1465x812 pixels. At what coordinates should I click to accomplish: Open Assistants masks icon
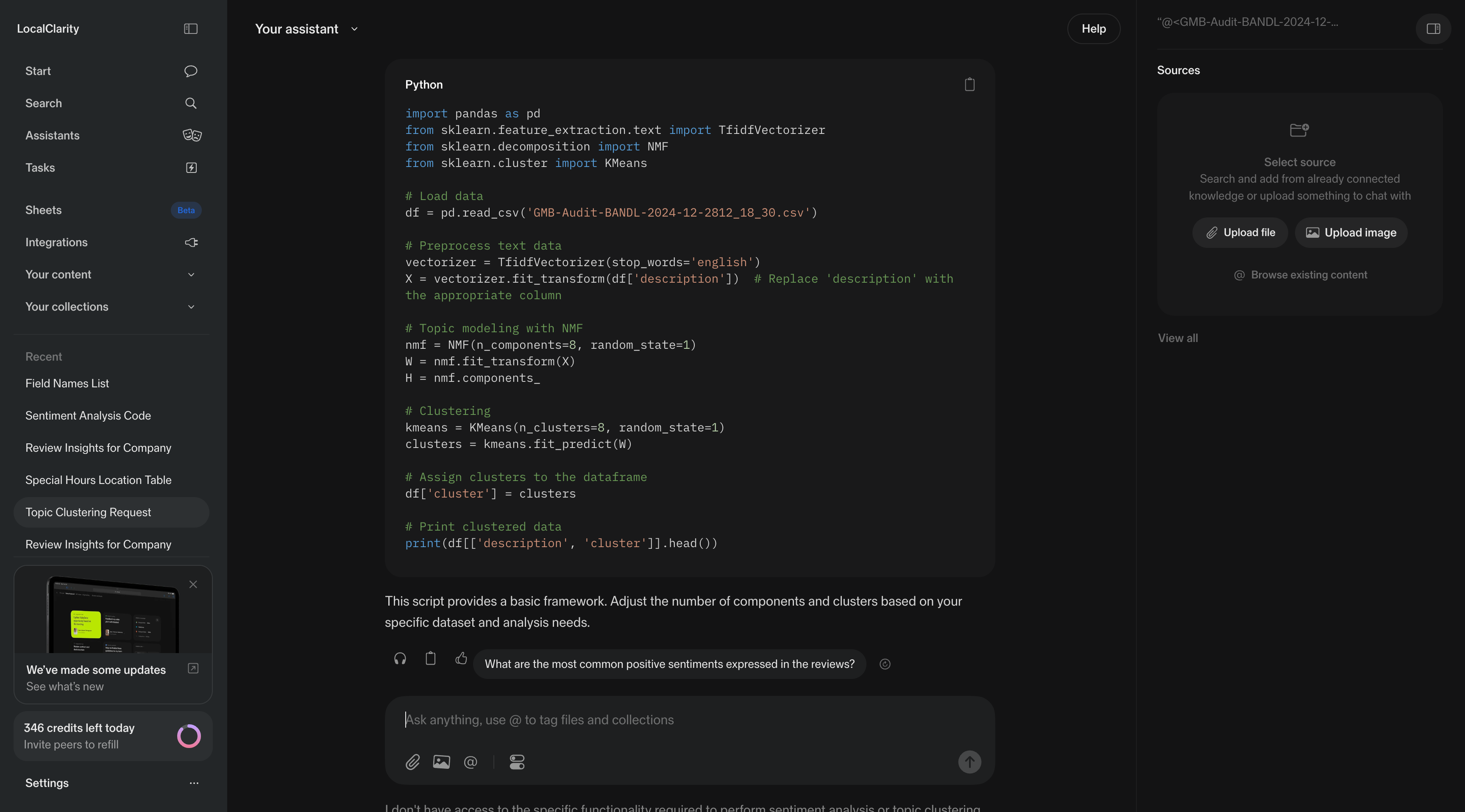pos(192,135)
